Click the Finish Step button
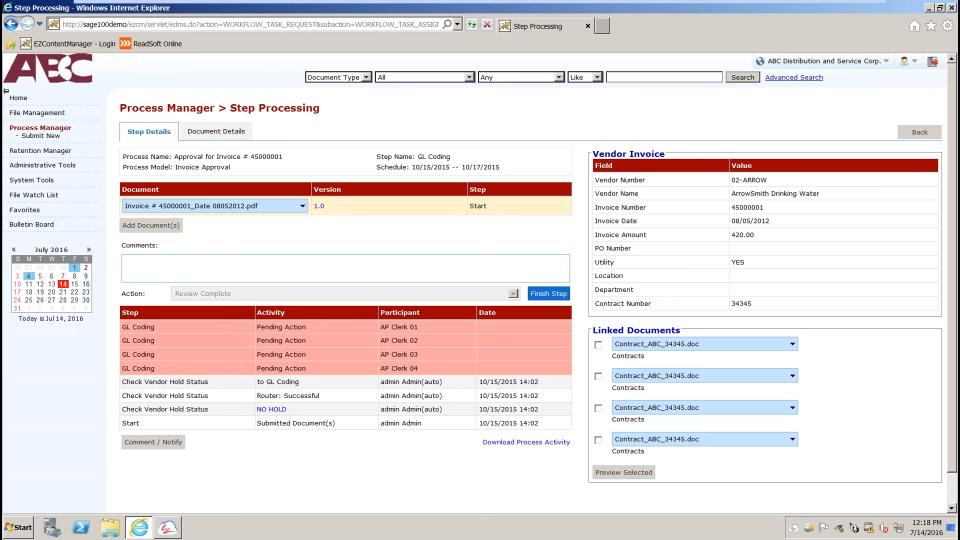Image resolution: width=960 pixels, height=540 pixels. 549,294
